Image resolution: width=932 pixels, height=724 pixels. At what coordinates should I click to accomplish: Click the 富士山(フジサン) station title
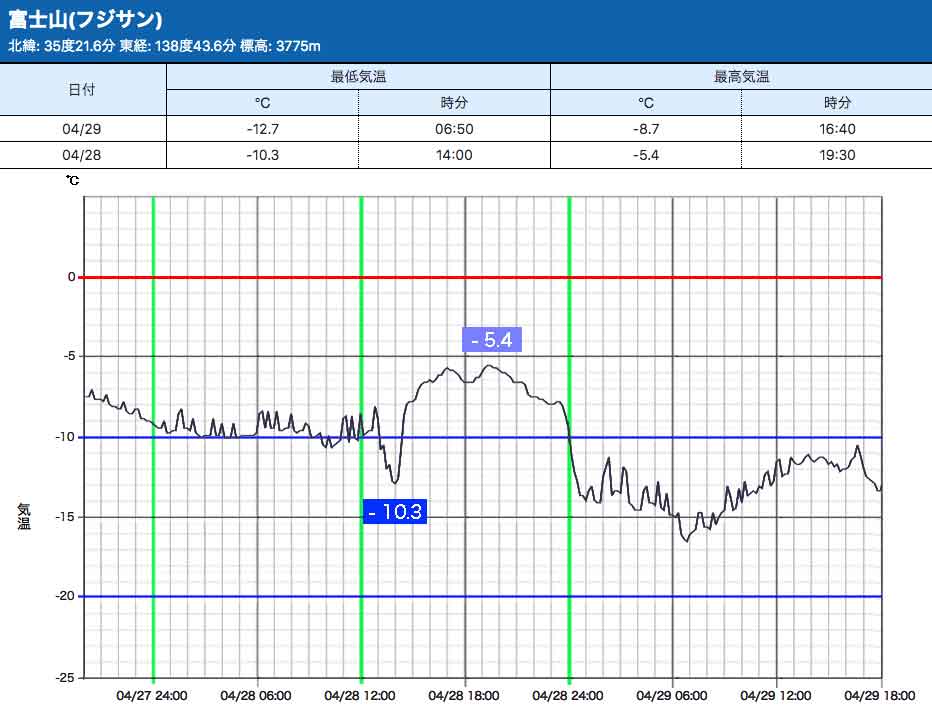(x=85, y=19)
